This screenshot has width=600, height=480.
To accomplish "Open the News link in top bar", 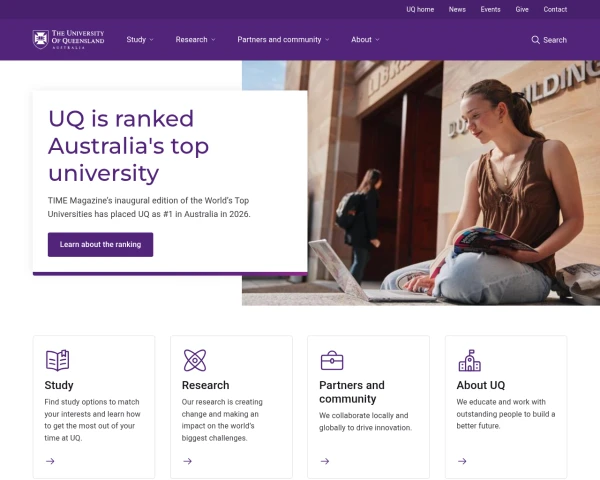I will [457, 10].
